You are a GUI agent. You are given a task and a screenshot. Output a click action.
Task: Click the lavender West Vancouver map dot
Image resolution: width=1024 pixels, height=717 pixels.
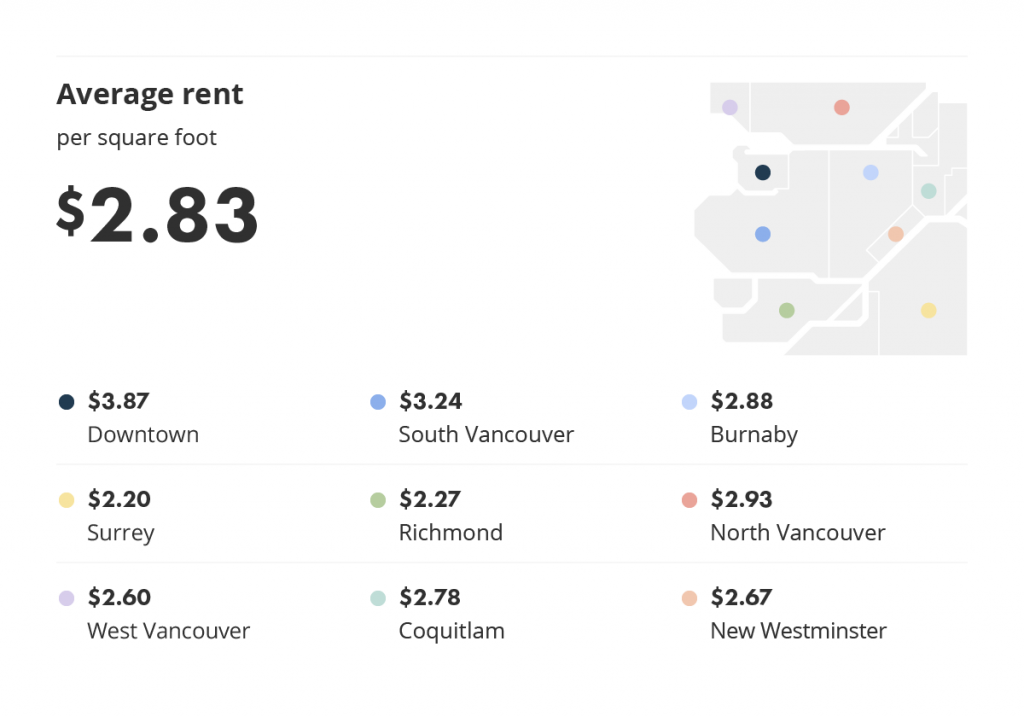tap(729, 107)
